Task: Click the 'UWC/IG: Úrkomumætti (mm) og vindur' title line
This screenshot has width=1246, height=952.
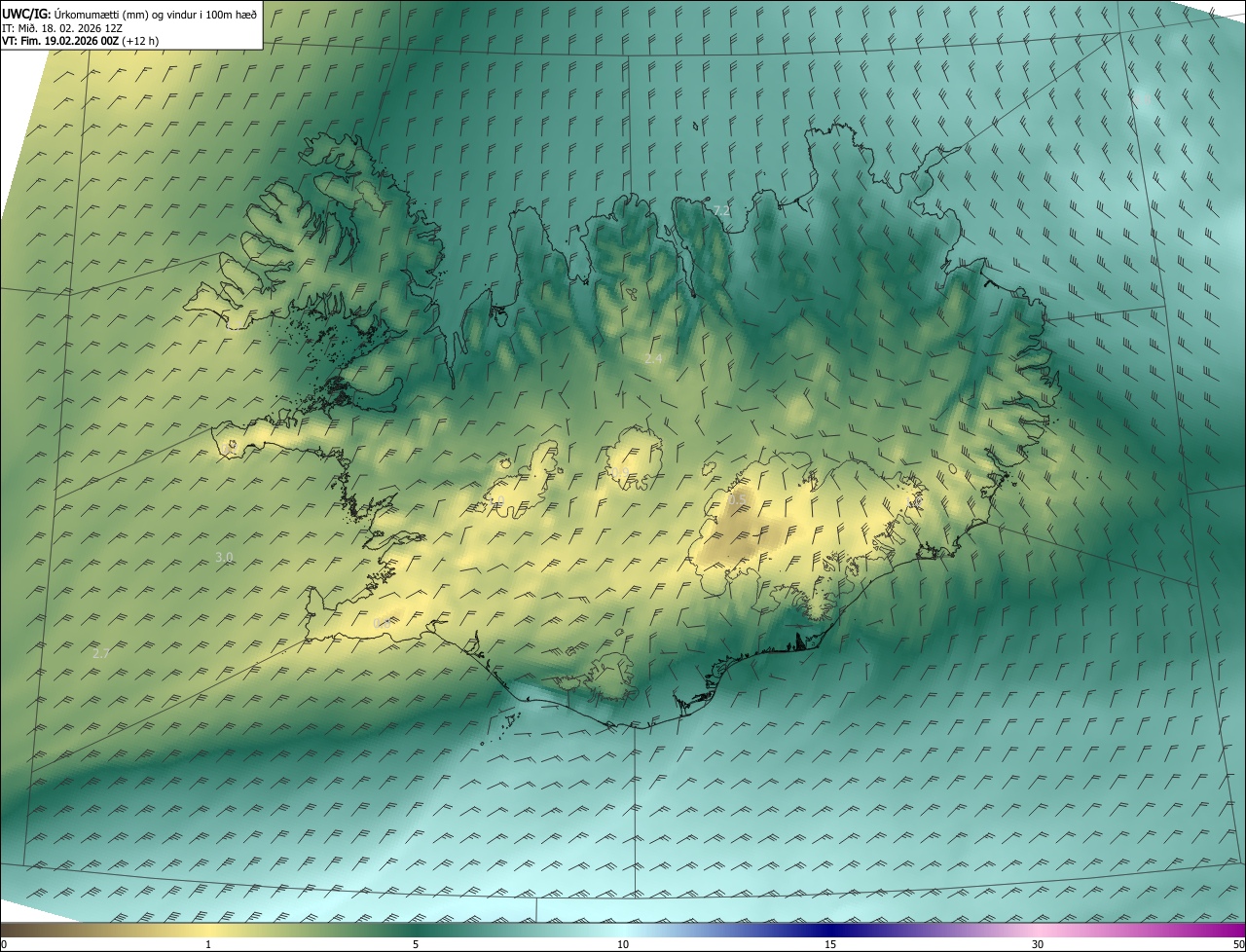Action: point(129,14)
